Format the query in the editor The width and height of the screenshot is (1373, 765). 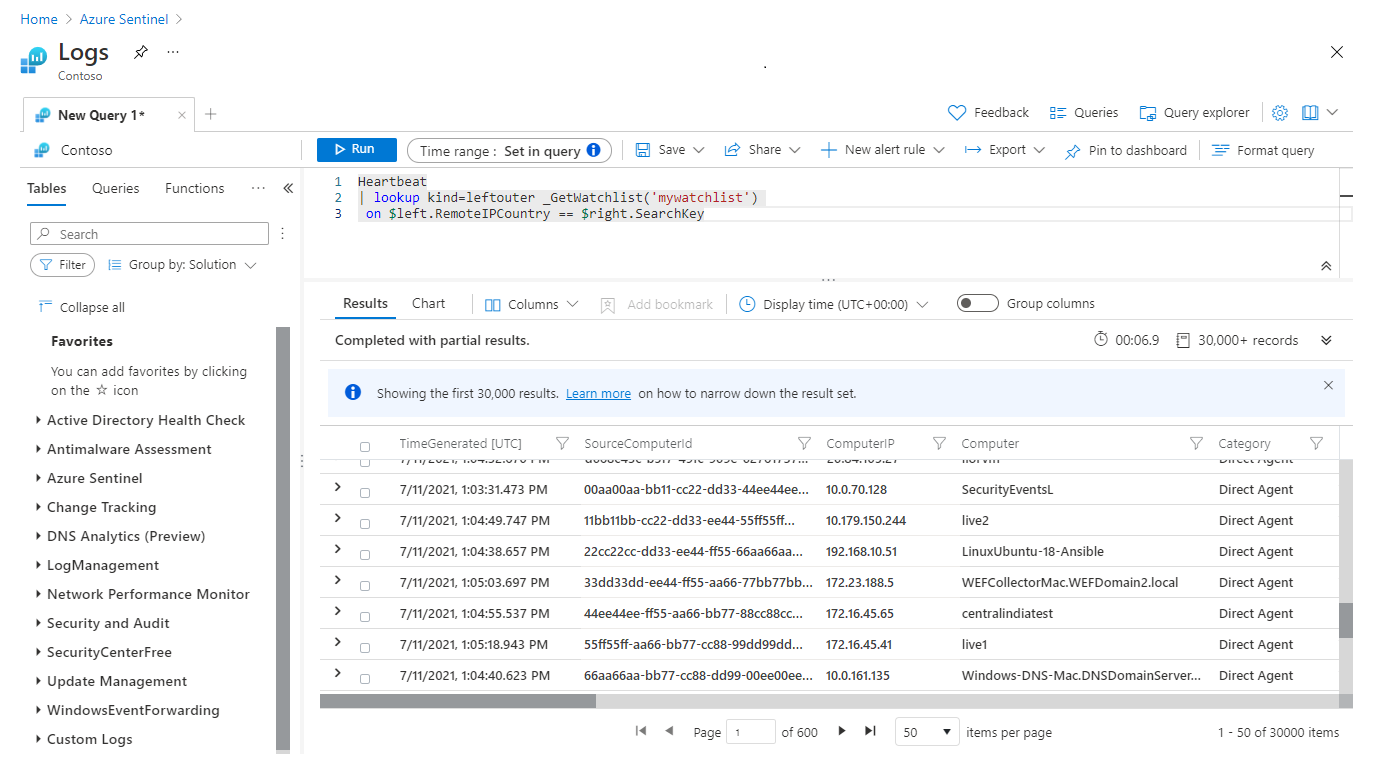point(1262,149)
